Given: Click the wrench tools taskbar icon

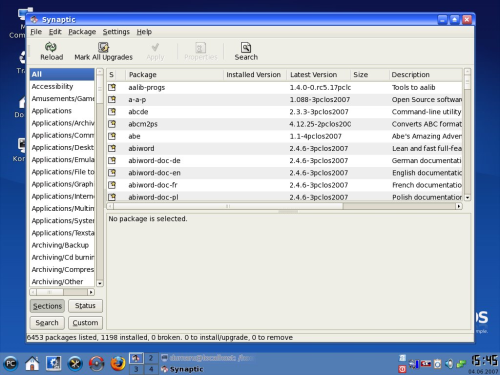Looking at the screenshot, I should [x=75, y=363].
